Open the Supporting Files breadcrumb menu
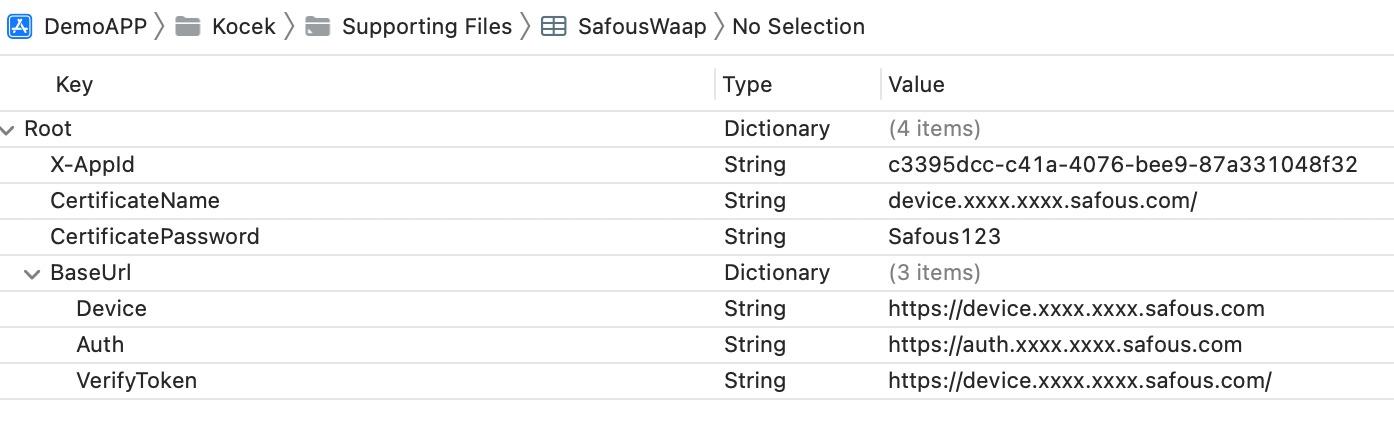1394x428 pixels. (427, 26)
